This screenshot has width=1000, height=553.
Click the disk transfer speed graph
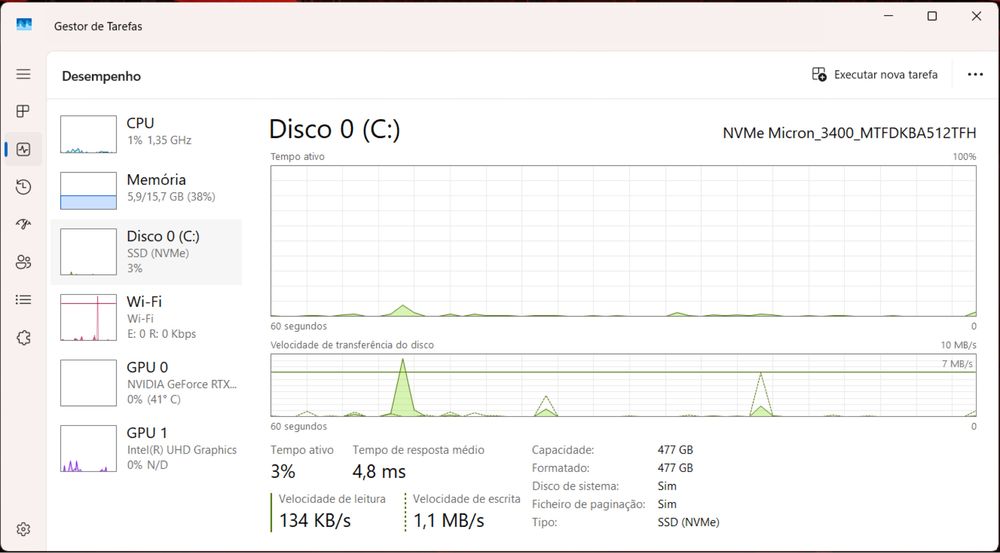[x=623, y=385]
